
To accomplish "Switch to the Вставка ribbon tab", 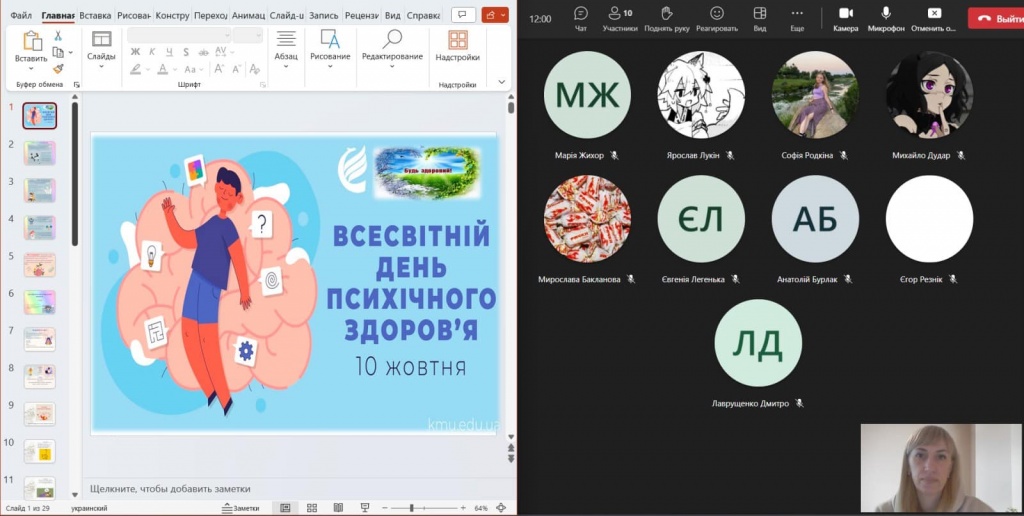I will tap(95, 16).
